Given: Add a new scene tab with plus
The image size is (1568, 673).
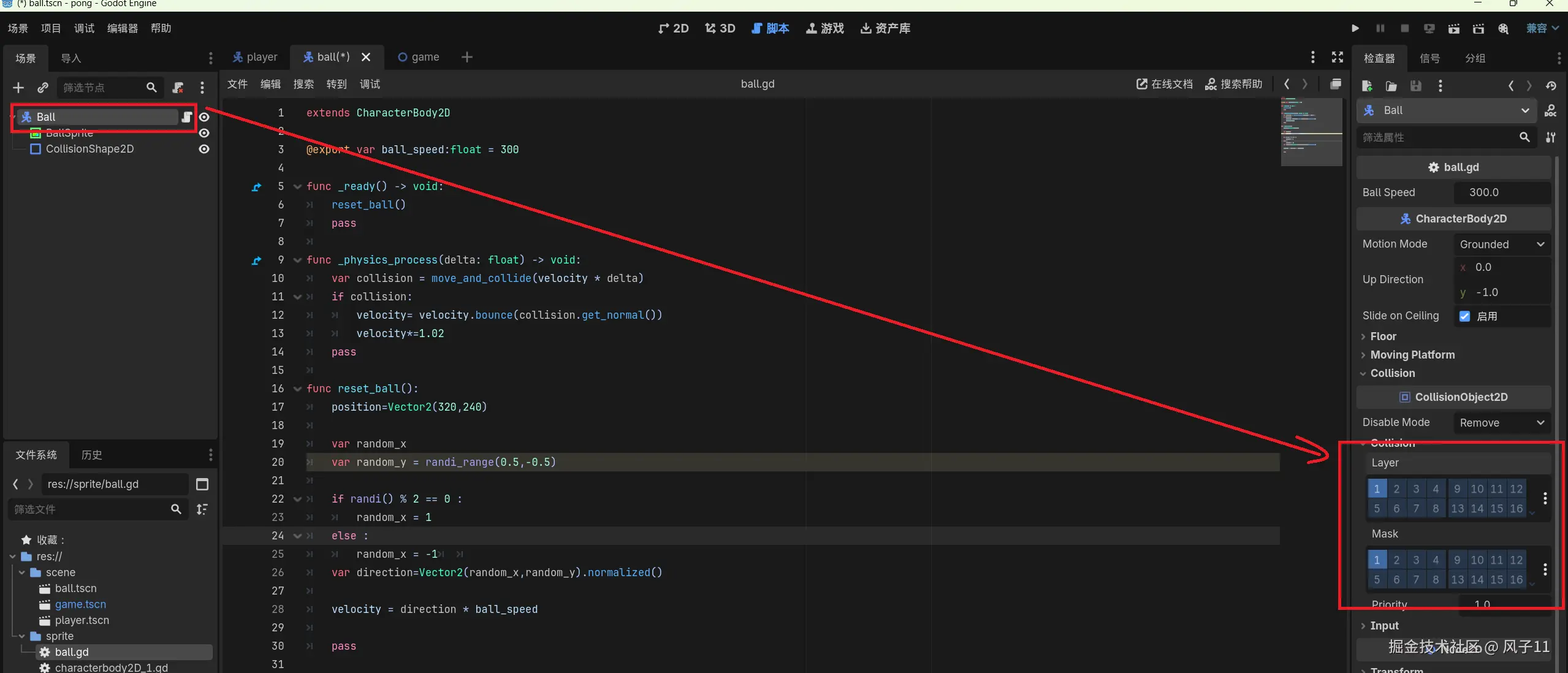Looking at the screenshot, I should pyautogui.click(x=466, y=57).
